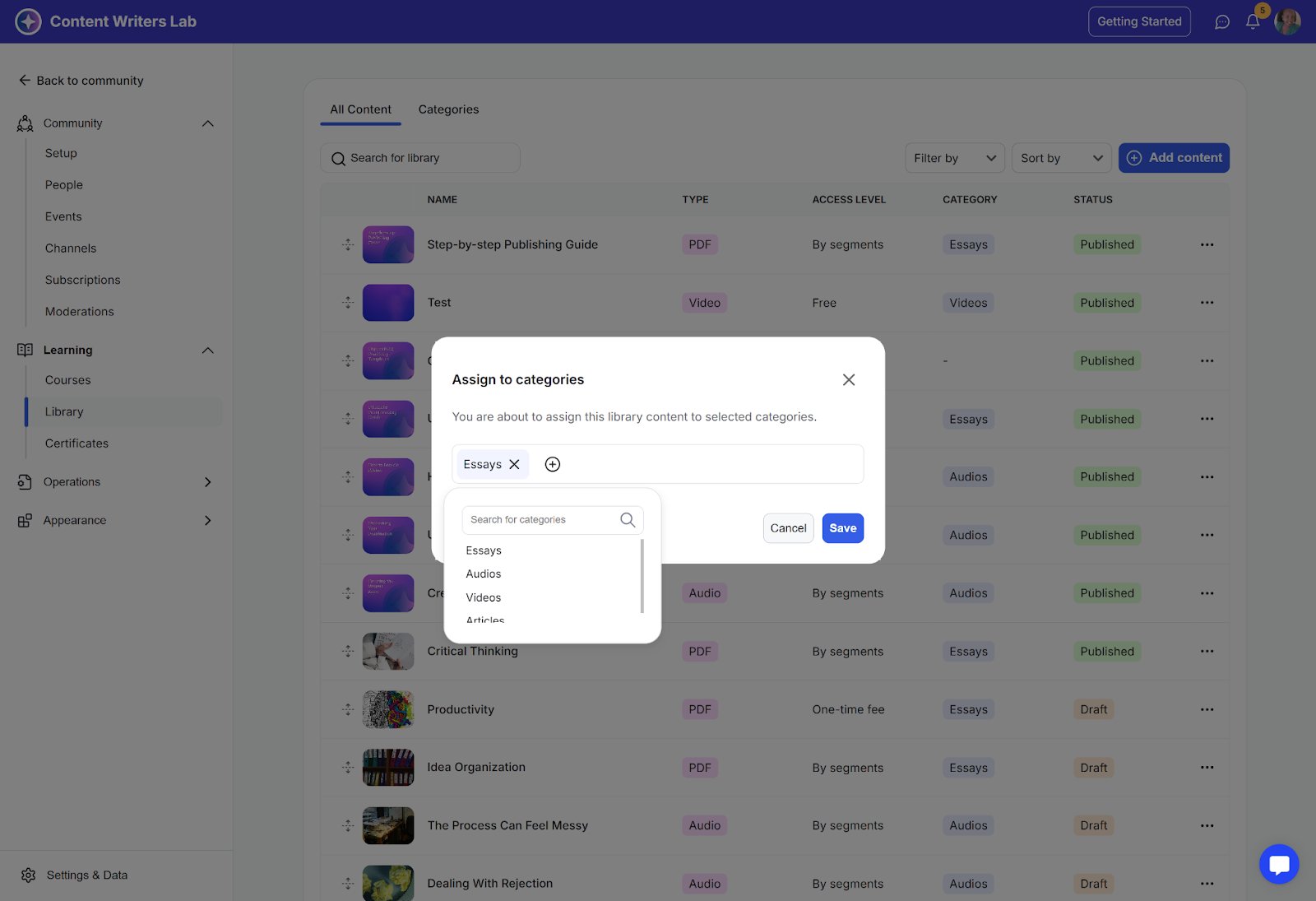The height and width of the screenshot is (901, 1316).
Task: Switch to the Categories tab
Action: click(x=448, y=109)
